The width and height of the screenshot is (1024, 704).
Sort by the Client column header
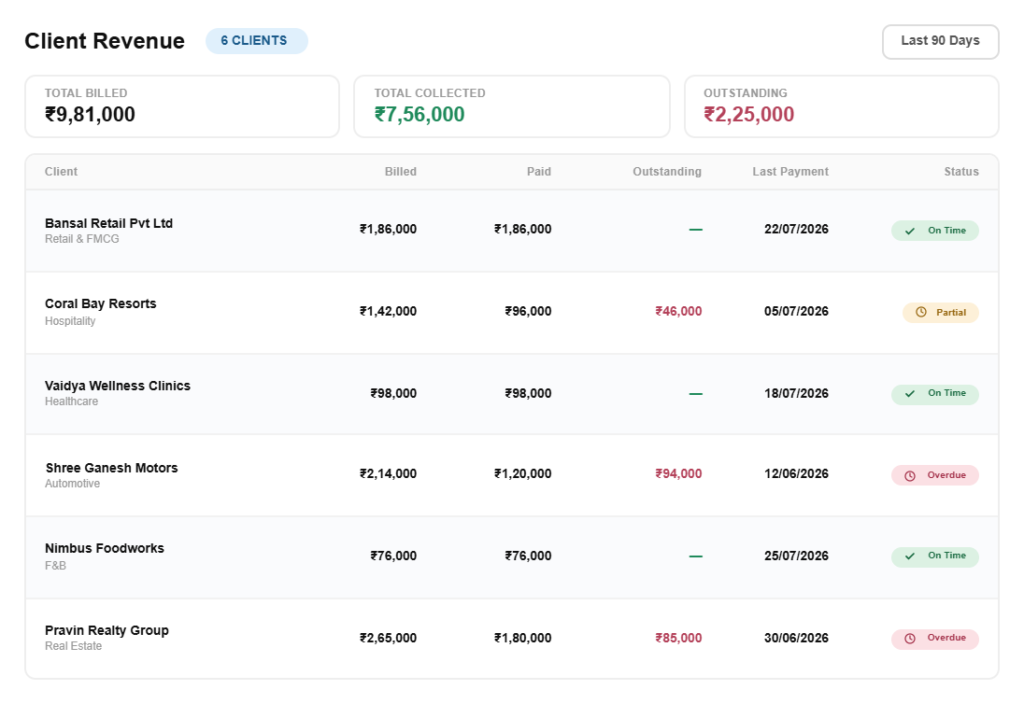(61, 172)
